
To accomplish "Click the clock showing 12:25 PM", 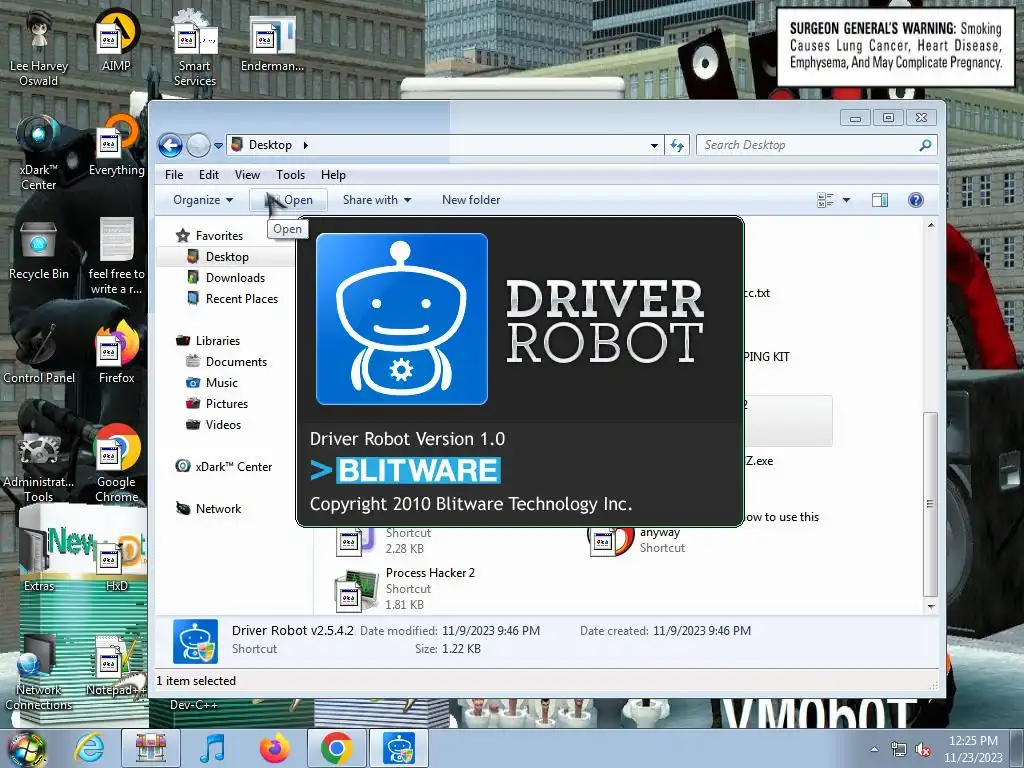I will (973, 741).
